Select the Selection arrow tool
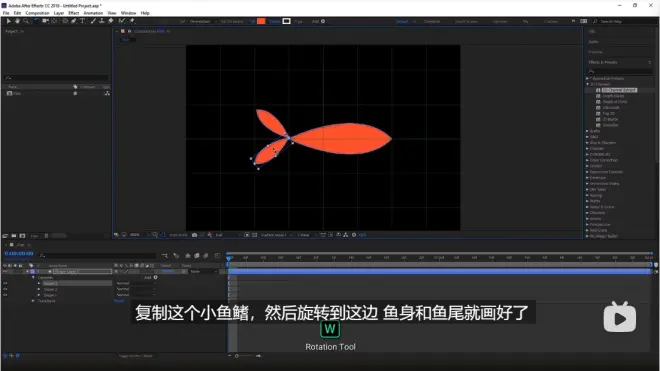This screenshot has width=660, height=371. [x=8, y=21]
